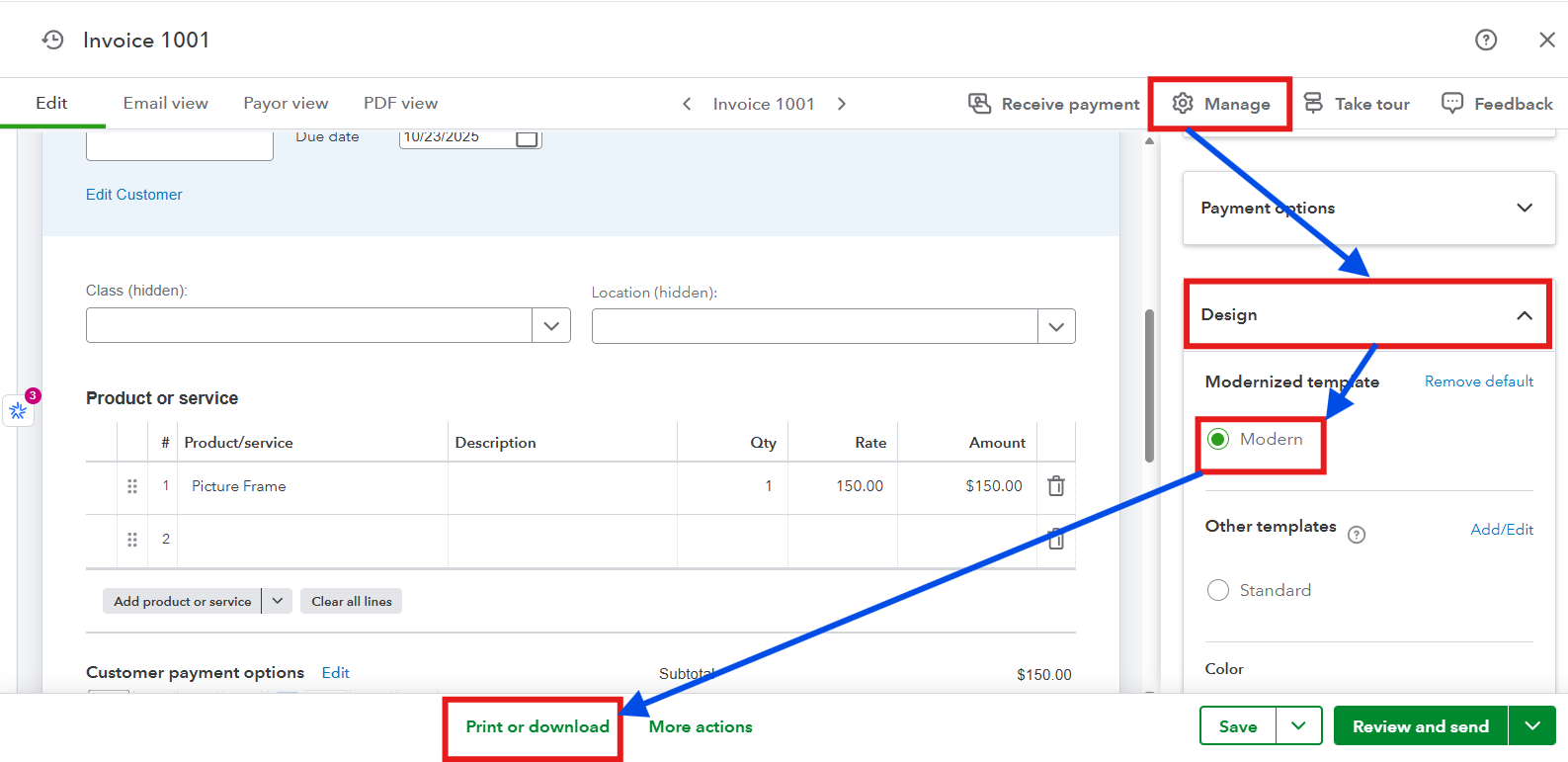Screen dimensions: 1568x762
Task: Switch to the Edit tab
Action: 51,103
